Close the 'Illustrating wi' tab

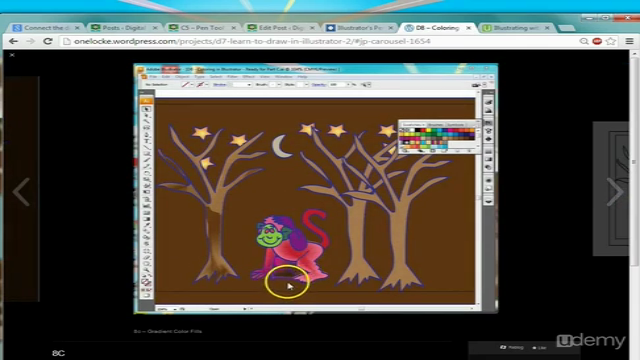(x=547, y=28)
